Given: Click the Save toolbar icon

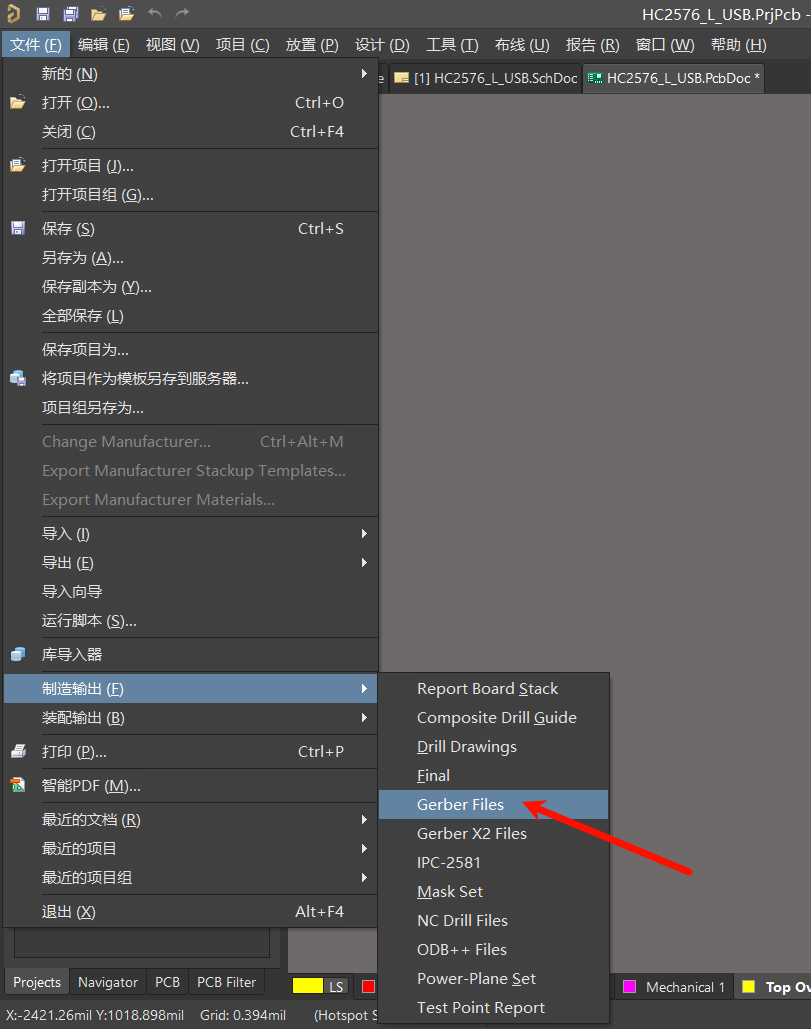Looking at the screenshot, I should tap(43, 14).
